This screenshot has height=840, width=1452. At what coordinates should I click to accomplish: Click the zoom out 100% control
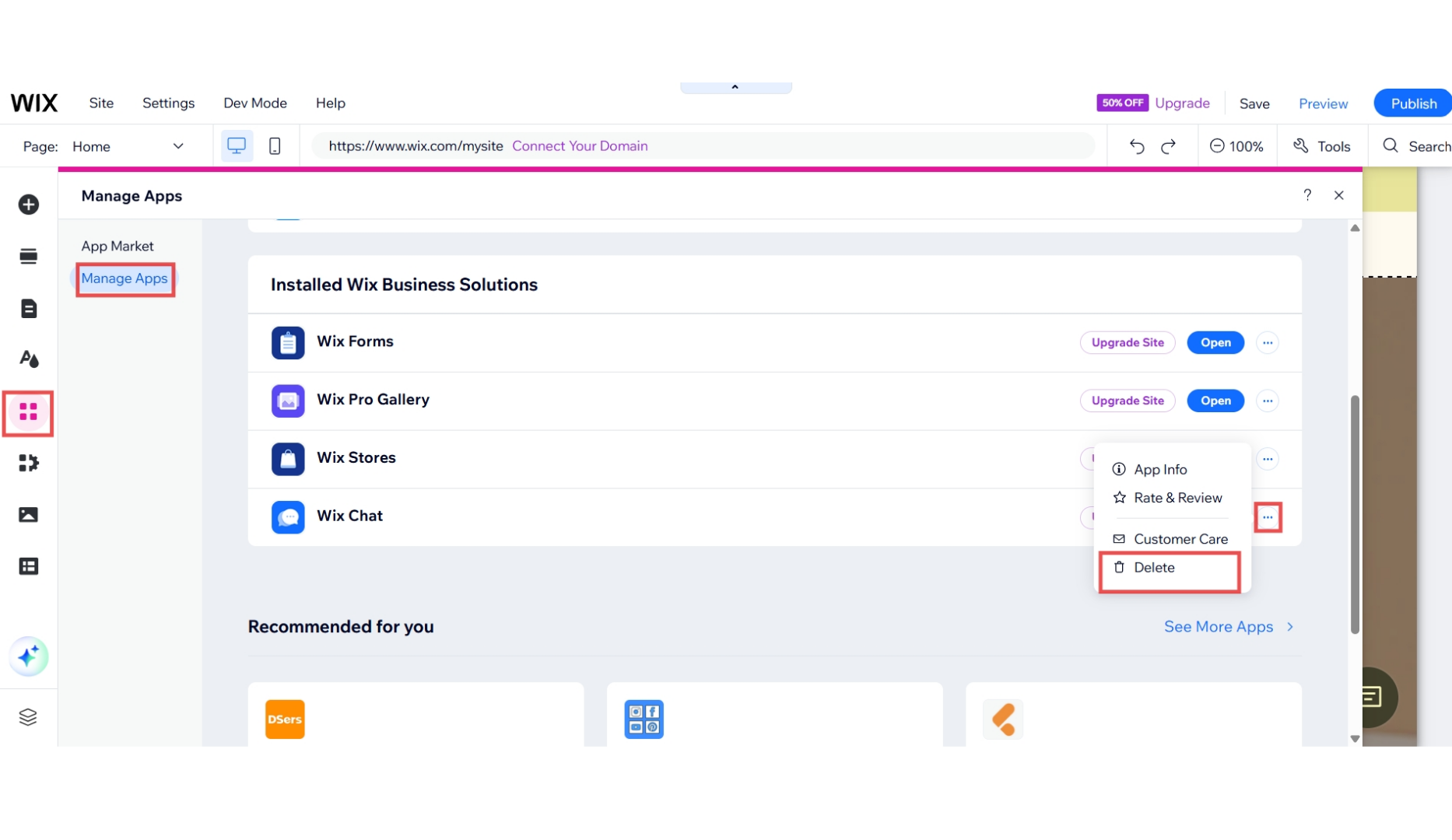point(1236,145)
